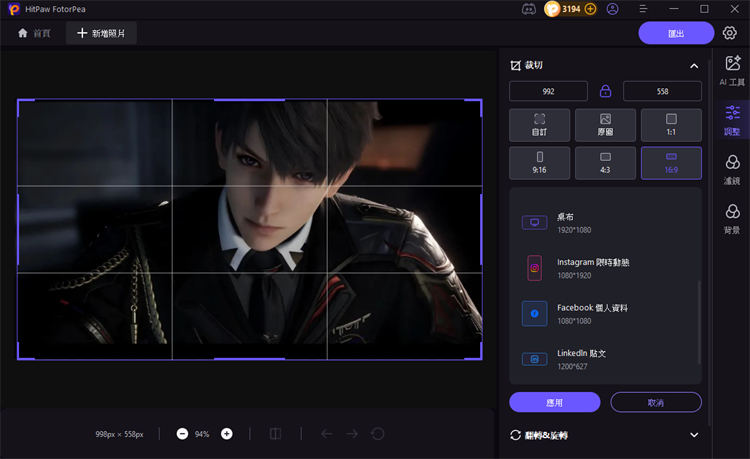Click the Instagram preset icon
The width and height of the screenshot is (750, 459).
click(534, 268)
